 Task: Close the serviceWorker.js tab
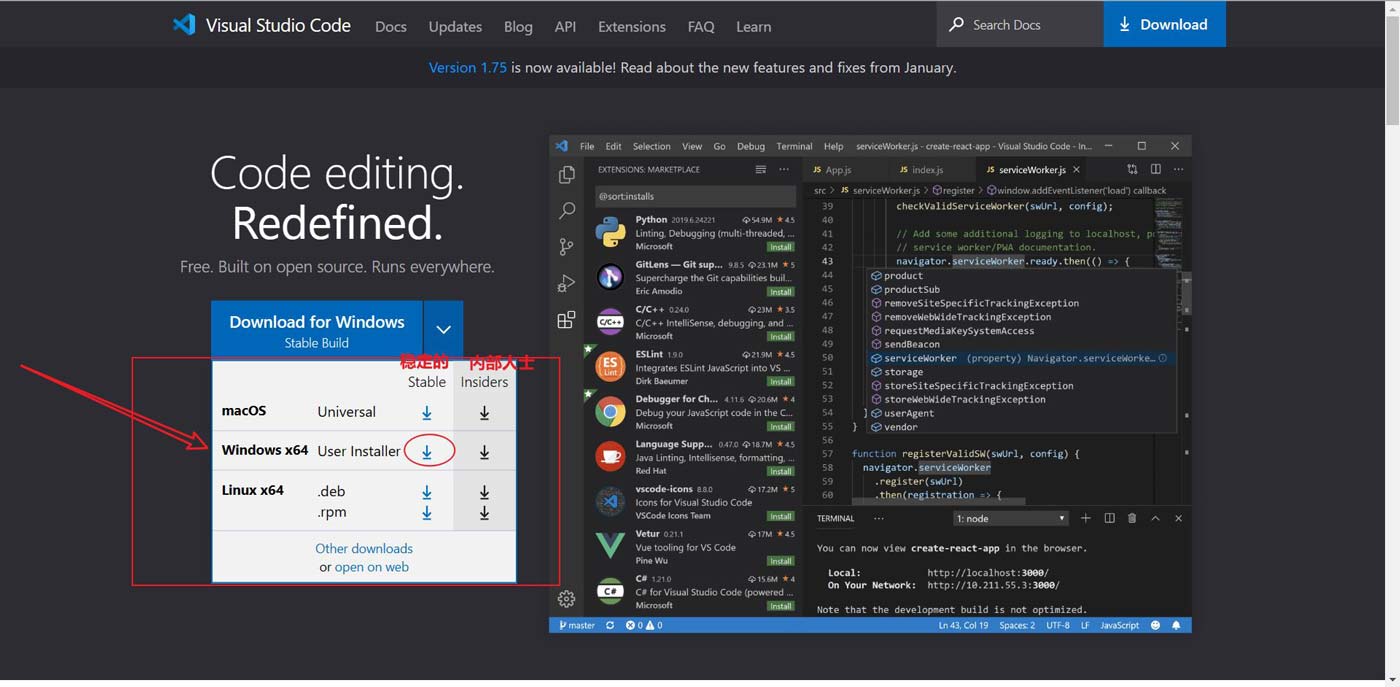(1076, 170)
